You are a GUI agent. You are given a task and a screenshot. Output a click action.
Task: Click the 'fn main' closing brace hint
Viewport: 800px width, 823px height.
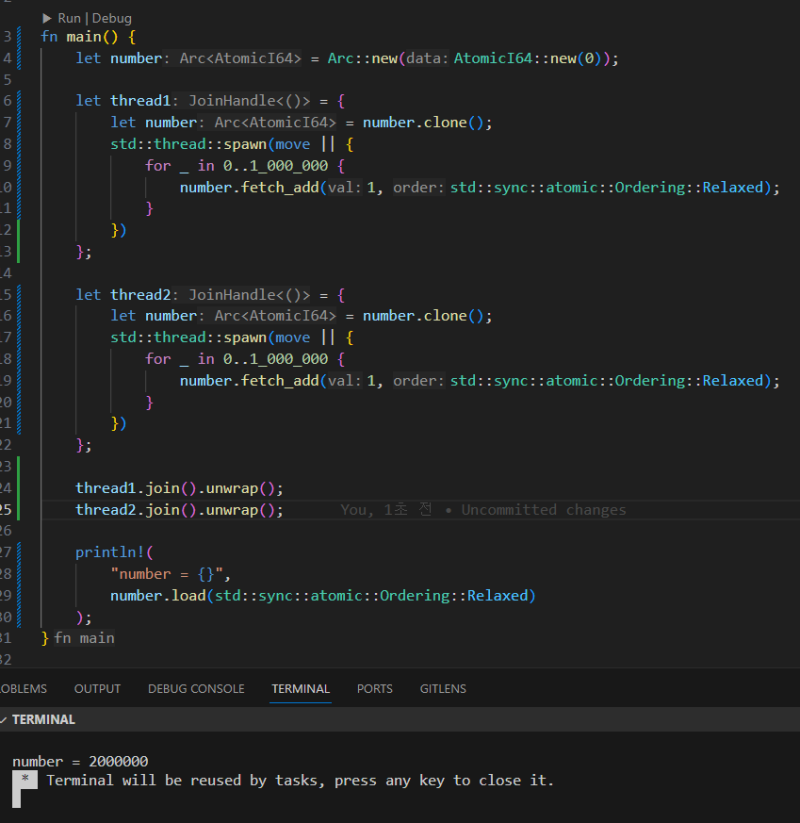84,638
